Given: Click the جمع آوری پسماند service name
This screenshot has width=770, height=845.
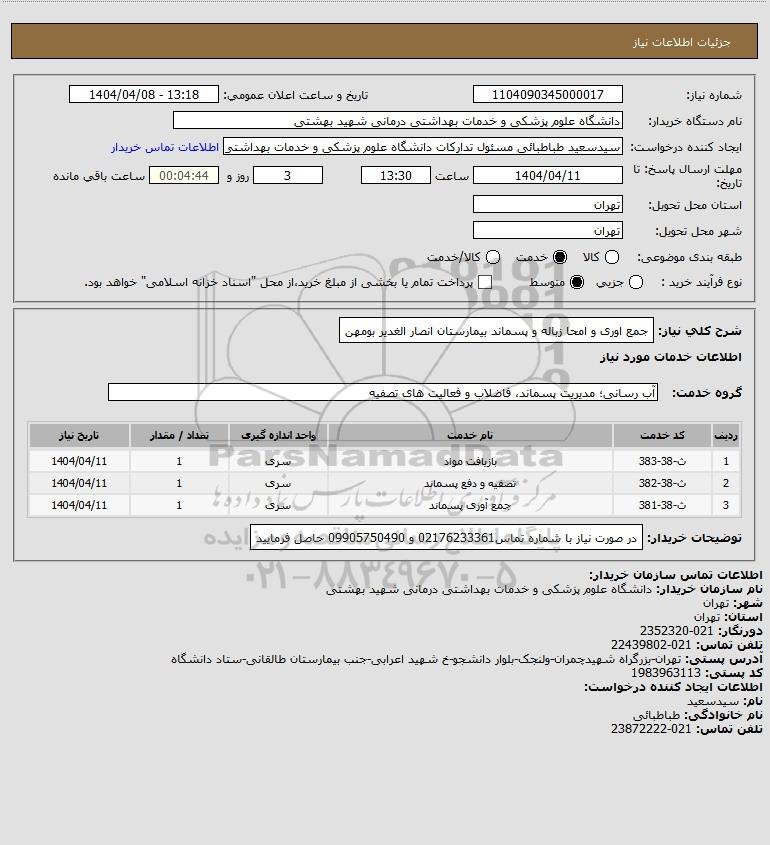Looking at the screenshot, I should tap(470, 505).
